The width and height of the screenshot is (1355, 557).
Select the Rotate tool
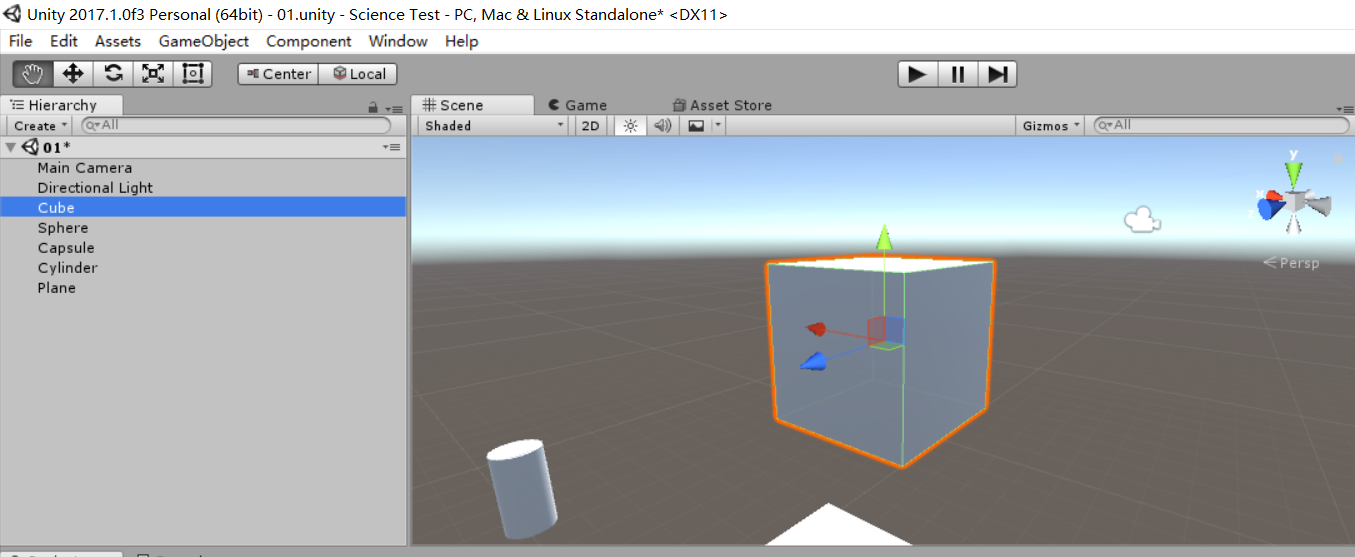click(x=113, y=74)
